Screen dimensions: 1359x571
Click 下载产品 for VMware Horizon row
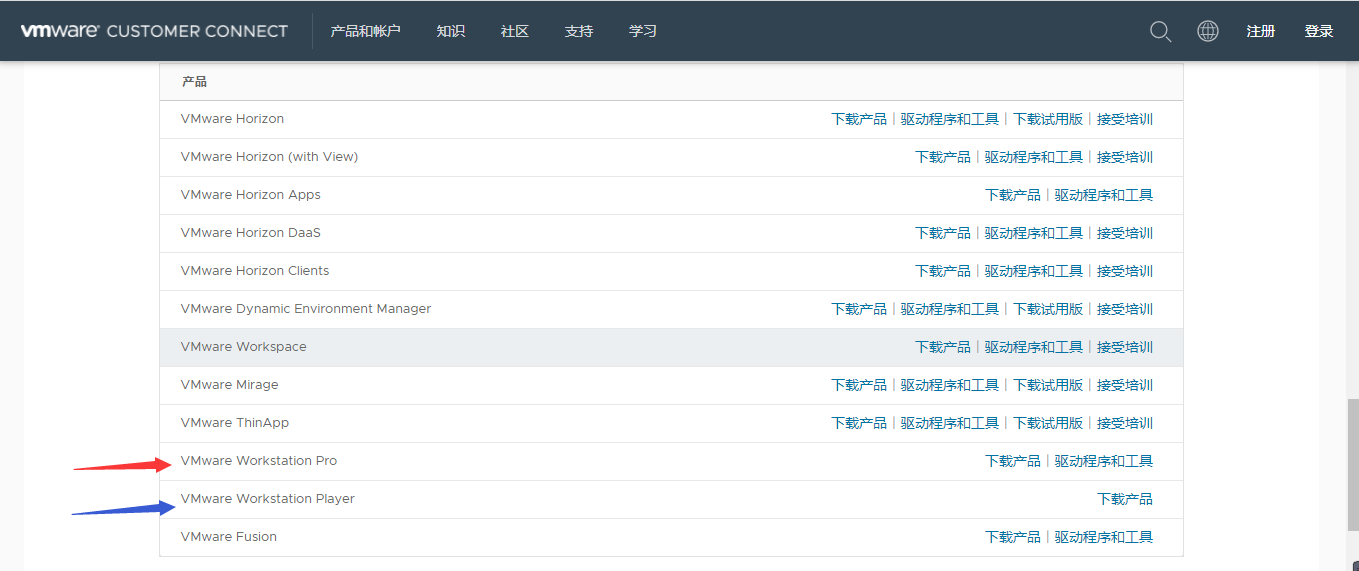[x=859, y=119]
